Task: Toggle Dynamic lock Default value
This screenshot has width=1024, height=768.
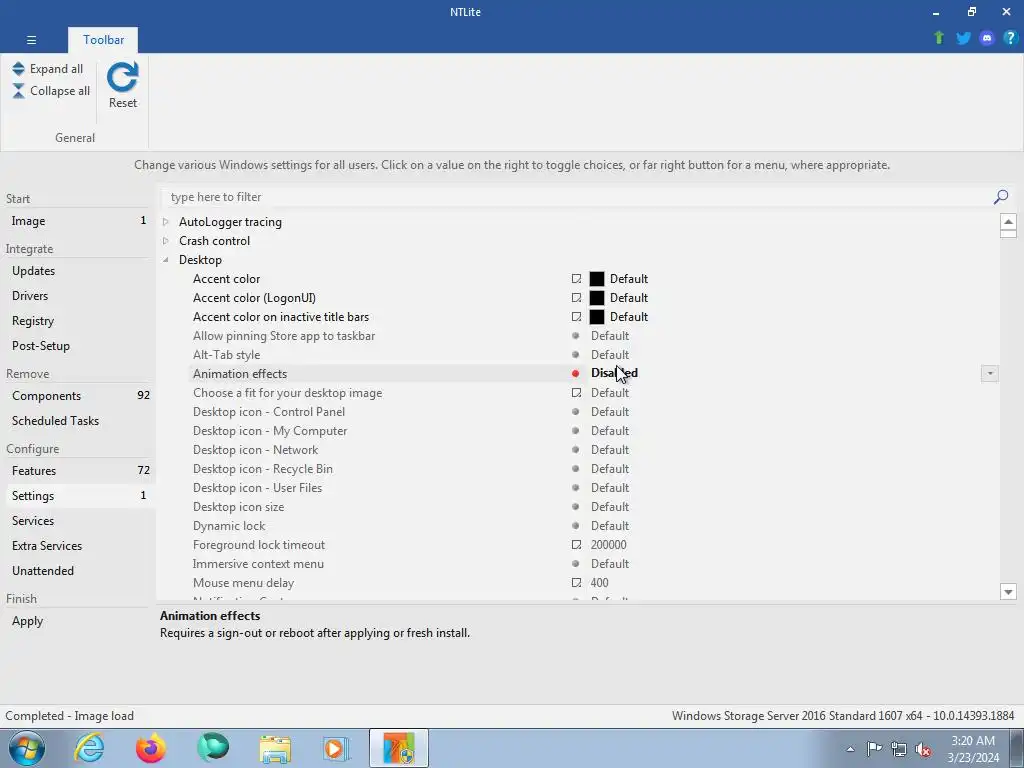Action: [x=610, y=526]
